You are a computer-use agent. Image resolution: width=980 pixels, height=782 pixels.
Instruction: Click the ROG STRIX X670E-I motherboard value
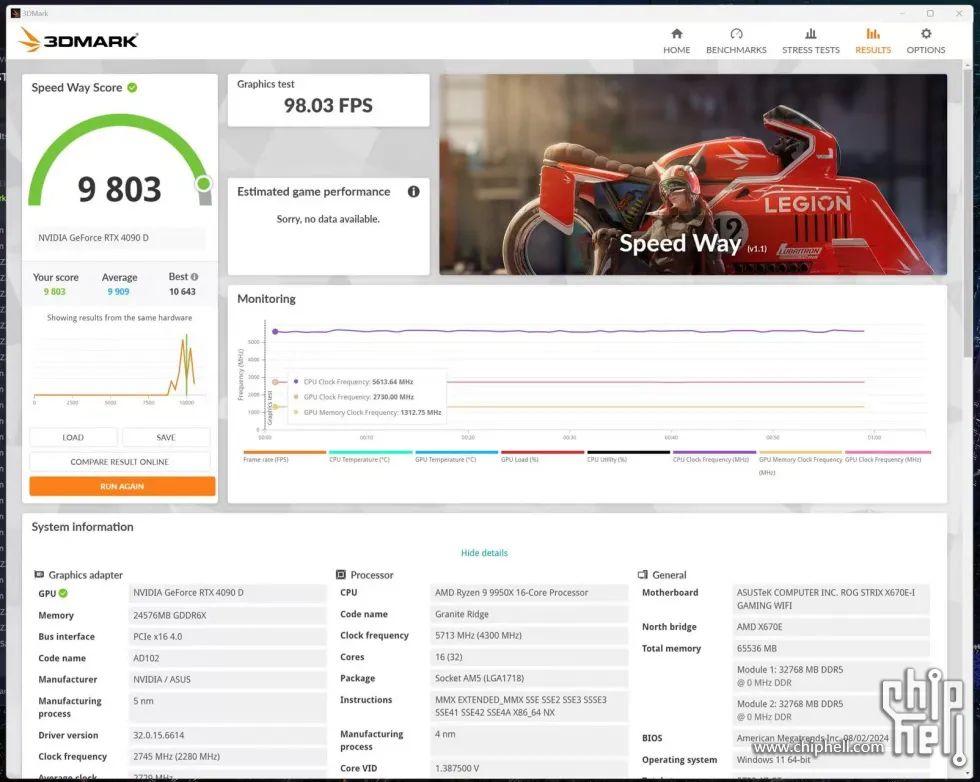pyautogui.click(x=831, y=599)
